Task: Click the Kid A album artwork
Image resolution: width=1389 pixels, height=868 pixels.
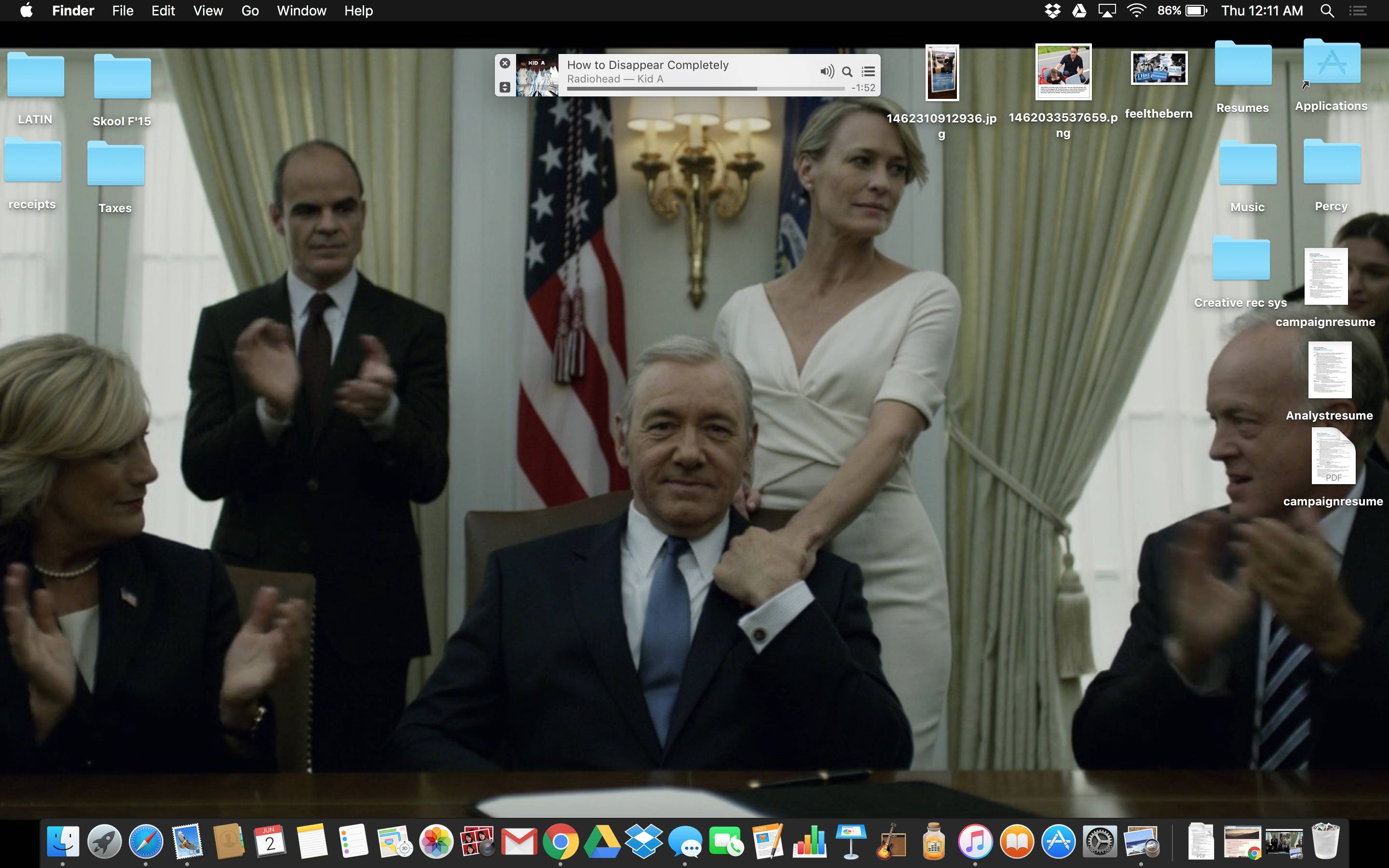Action: pos(537,75)
